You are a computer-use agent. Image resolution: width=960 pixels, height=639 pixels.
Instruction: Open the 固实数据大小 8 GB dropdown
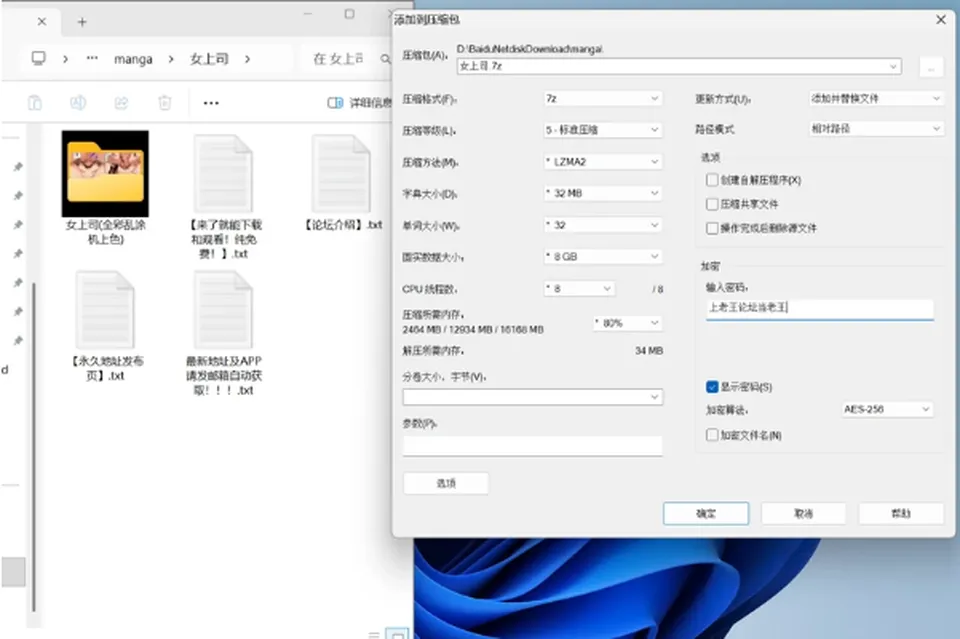[x=602, y=256]
